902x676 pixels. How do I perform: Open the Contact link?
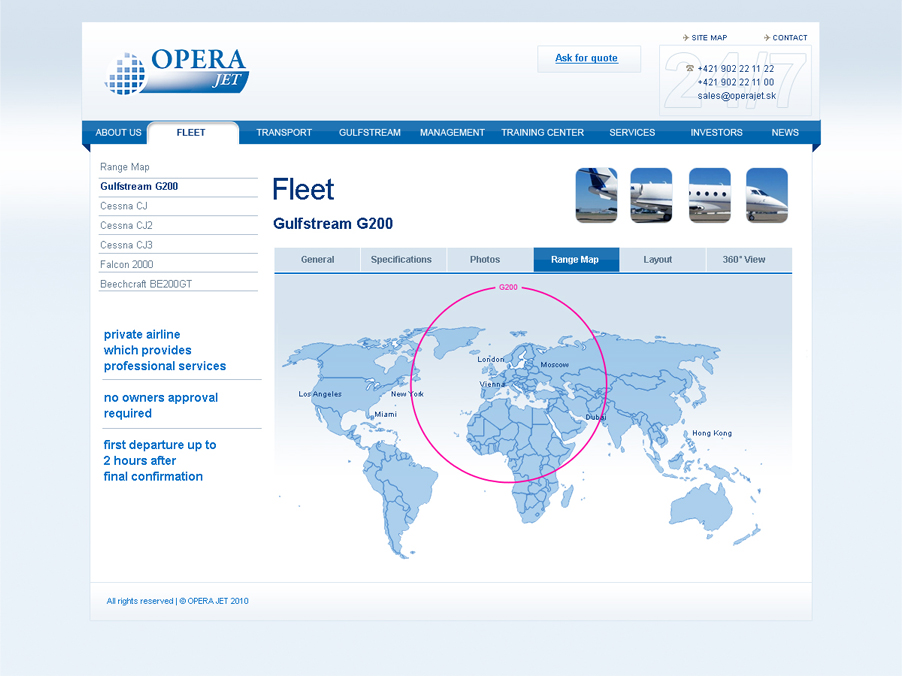pyautogui.click(x=790, y=38)
